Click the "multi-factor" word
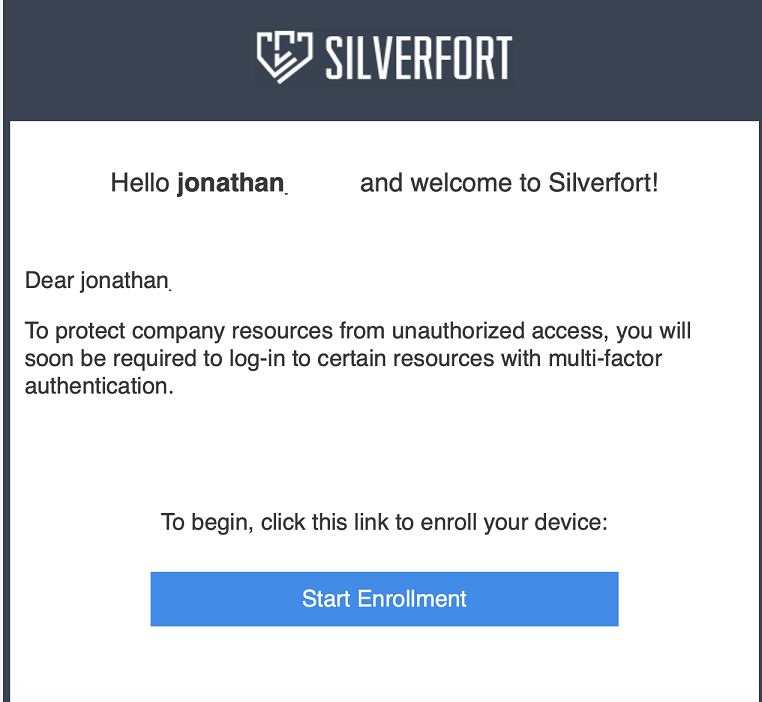762x702 pixels. (x=605, y=359)
